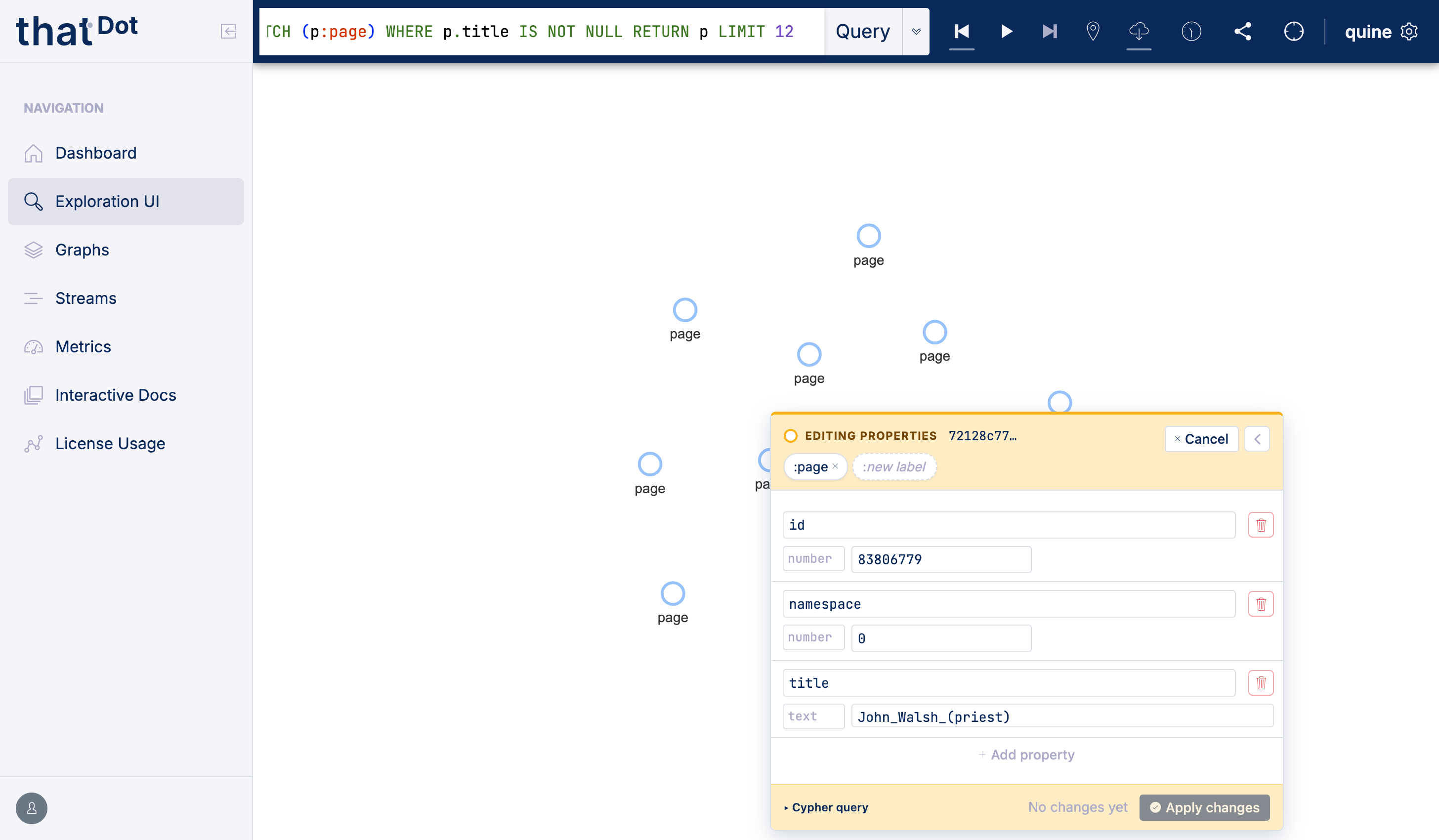Image resolution: width=1439 pixels, height=840 pixels.
Task: Open the title type selector text
Action: tap(813, 716)
